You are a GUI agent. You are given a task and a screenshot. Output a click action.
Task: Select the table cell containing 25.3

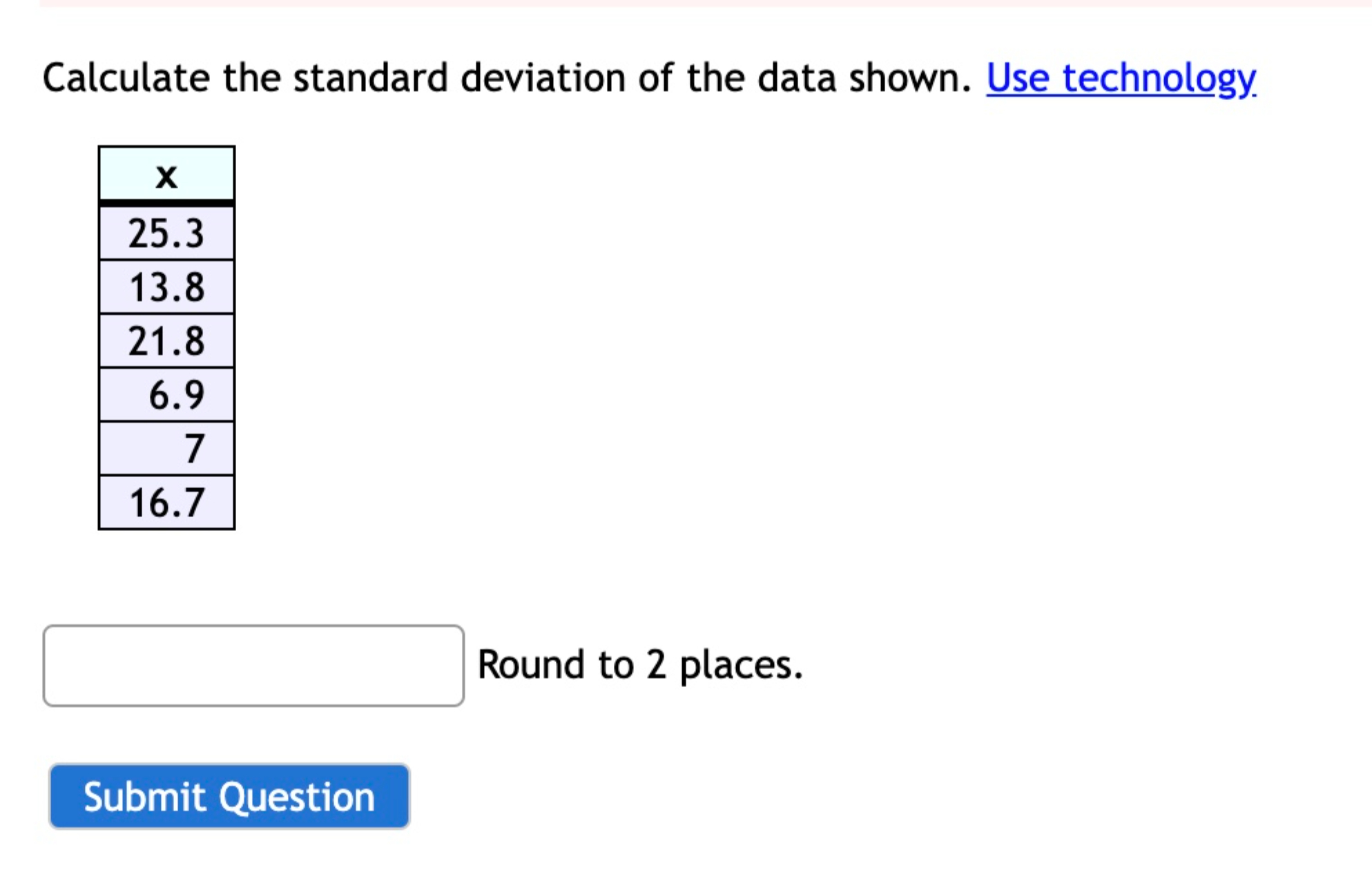[166, 233]
